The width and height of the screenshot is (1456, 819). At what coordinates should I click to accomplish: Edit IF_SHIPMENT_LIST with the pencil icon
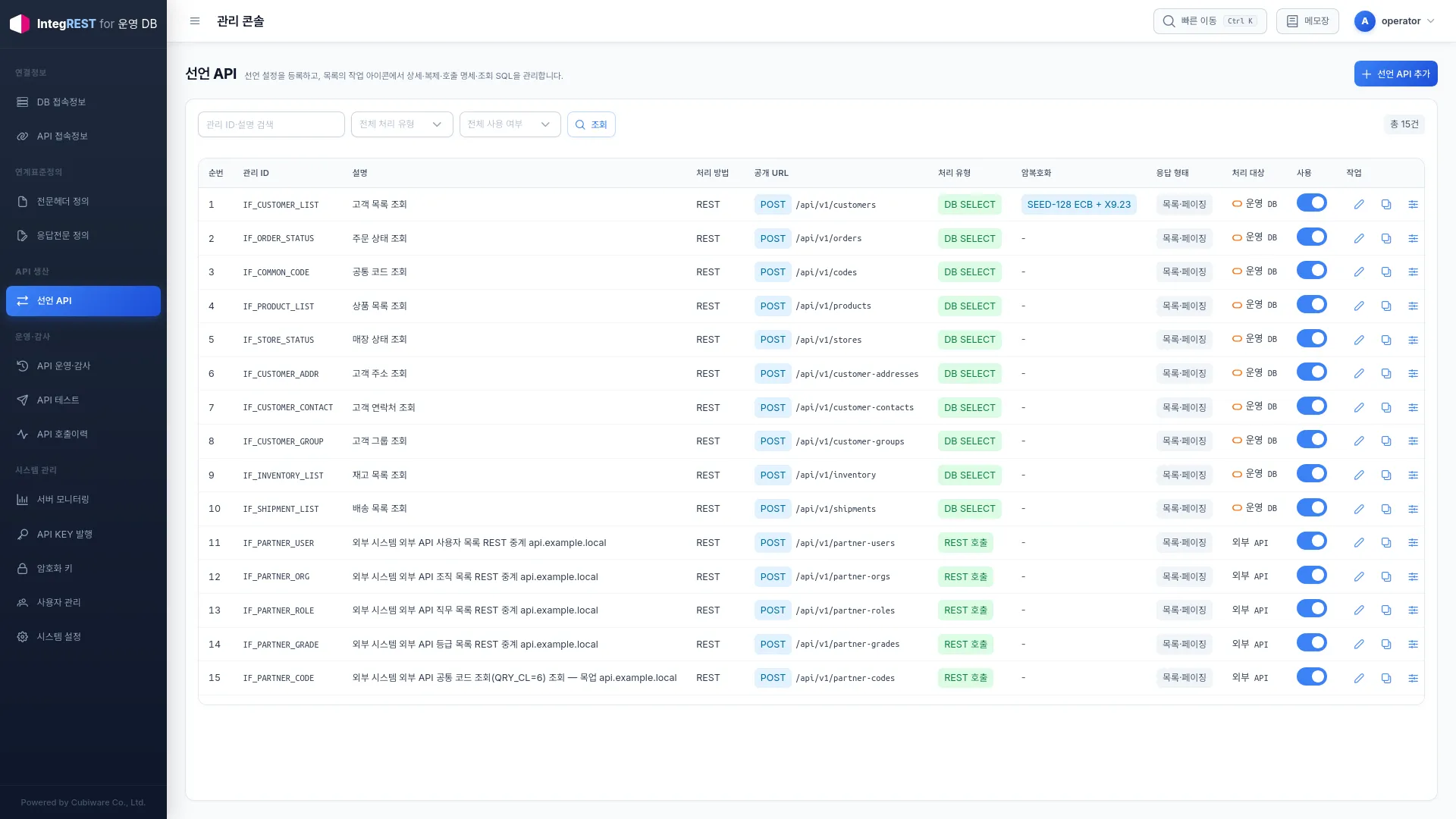coord(1359,509)
